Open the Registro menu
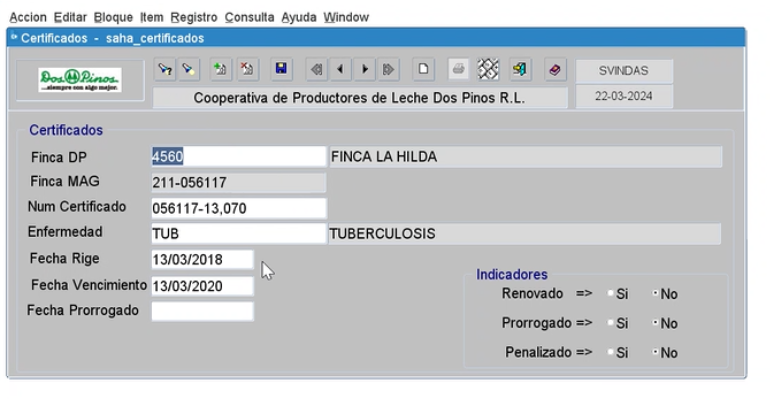771x399 pixels. (194, 17)
